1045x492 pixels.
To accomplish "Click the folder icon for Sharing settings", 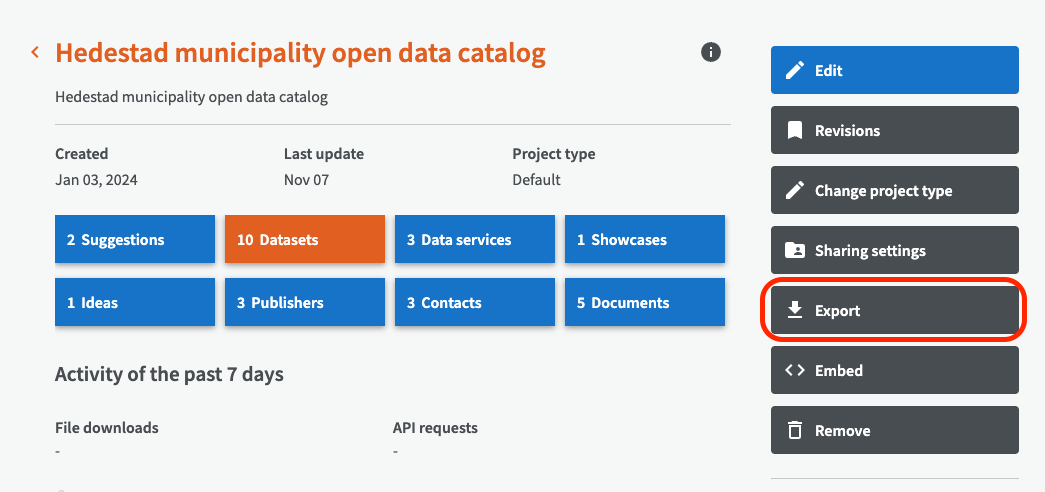I will click(795, 251).
